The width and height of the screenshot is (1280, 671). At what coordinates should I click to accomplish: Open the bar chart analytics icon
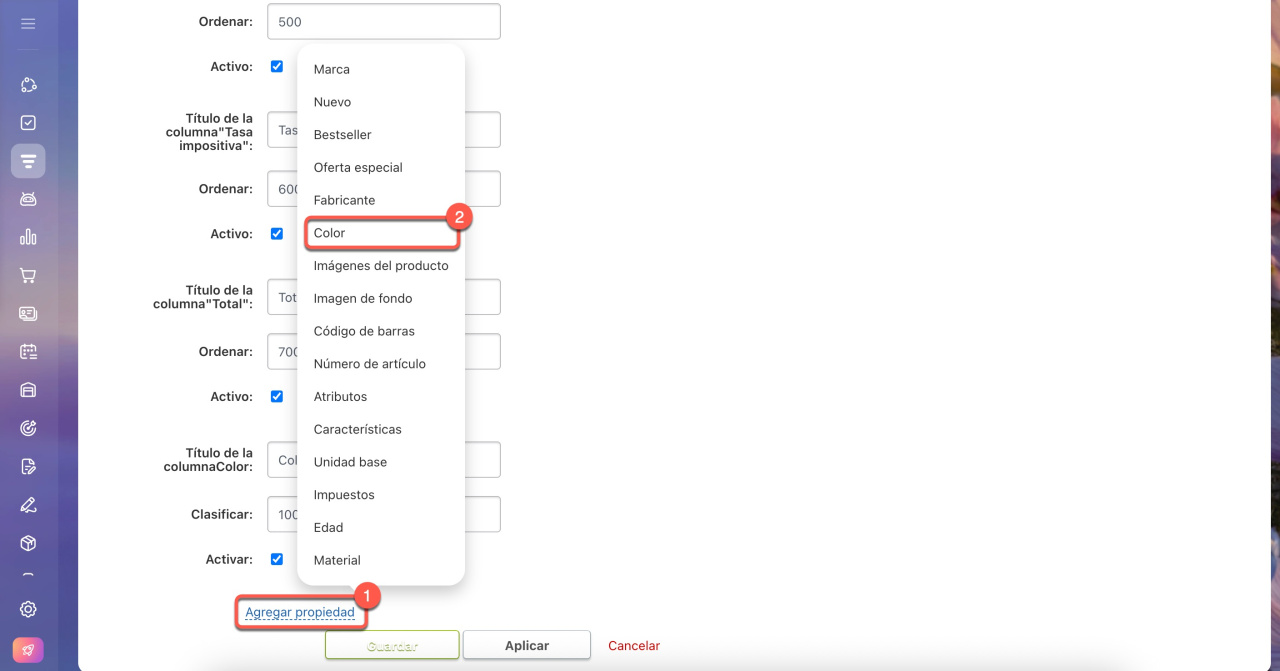point(28,237)
